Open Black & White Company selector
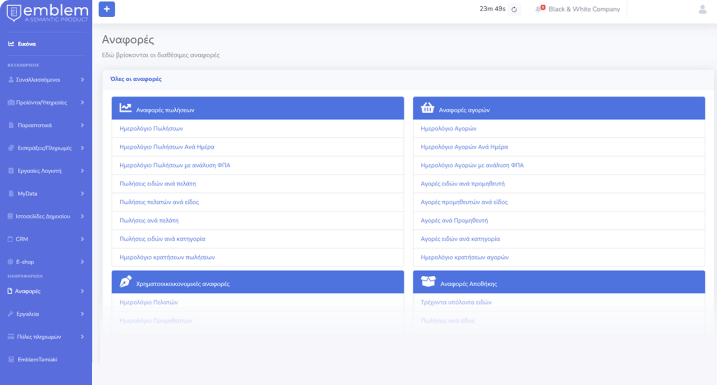Screen dimensions: 717x385 584,9
